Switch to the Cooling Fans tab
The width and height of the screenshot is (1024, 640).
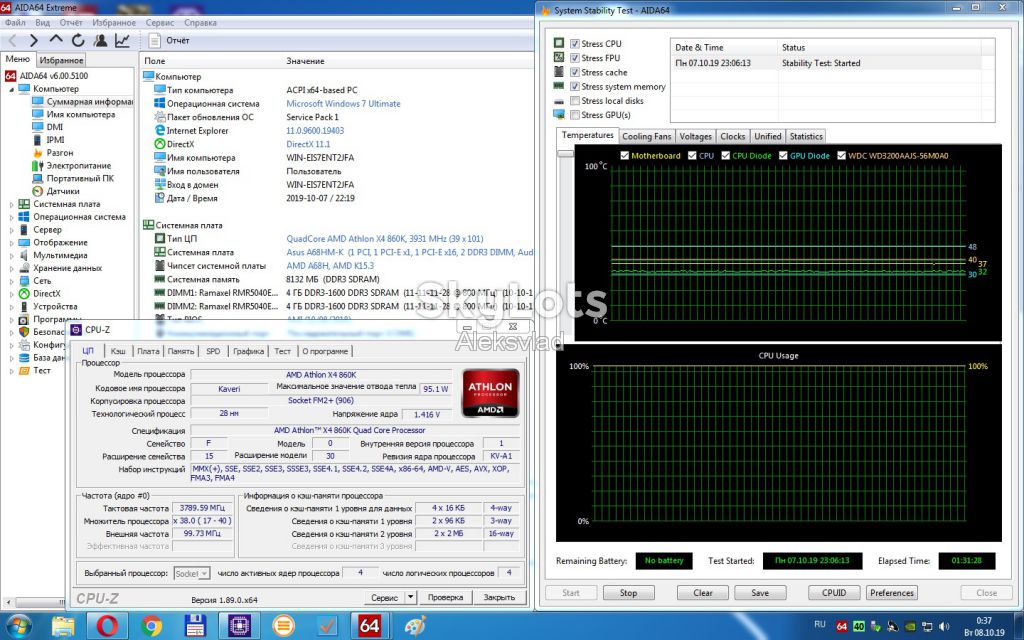click(x=646, y=136)
